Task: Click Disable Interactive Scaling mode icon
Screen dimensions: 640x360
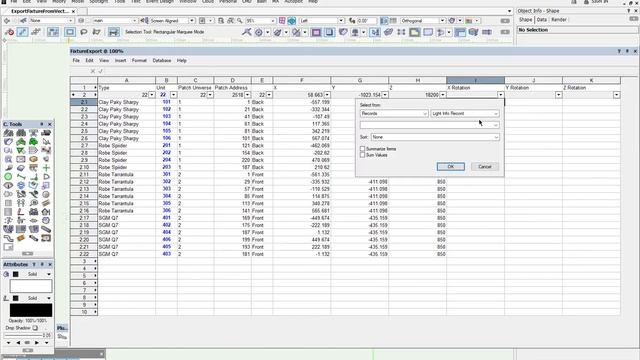Action: pyautogui.click(x=10, y=32)
